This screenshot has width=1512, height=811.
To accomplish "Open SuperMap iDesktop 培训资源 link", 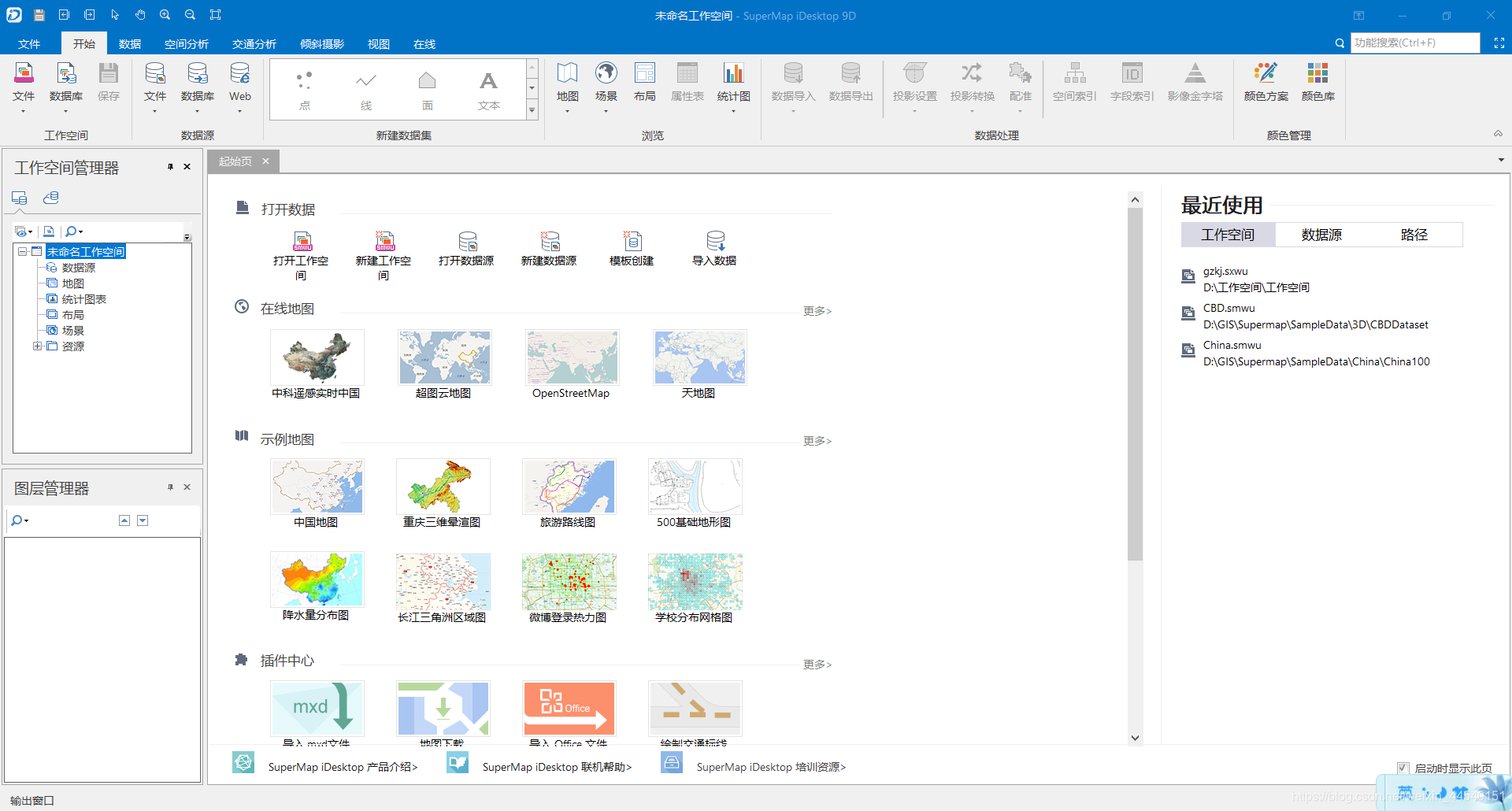I will (x=771, y=767).
